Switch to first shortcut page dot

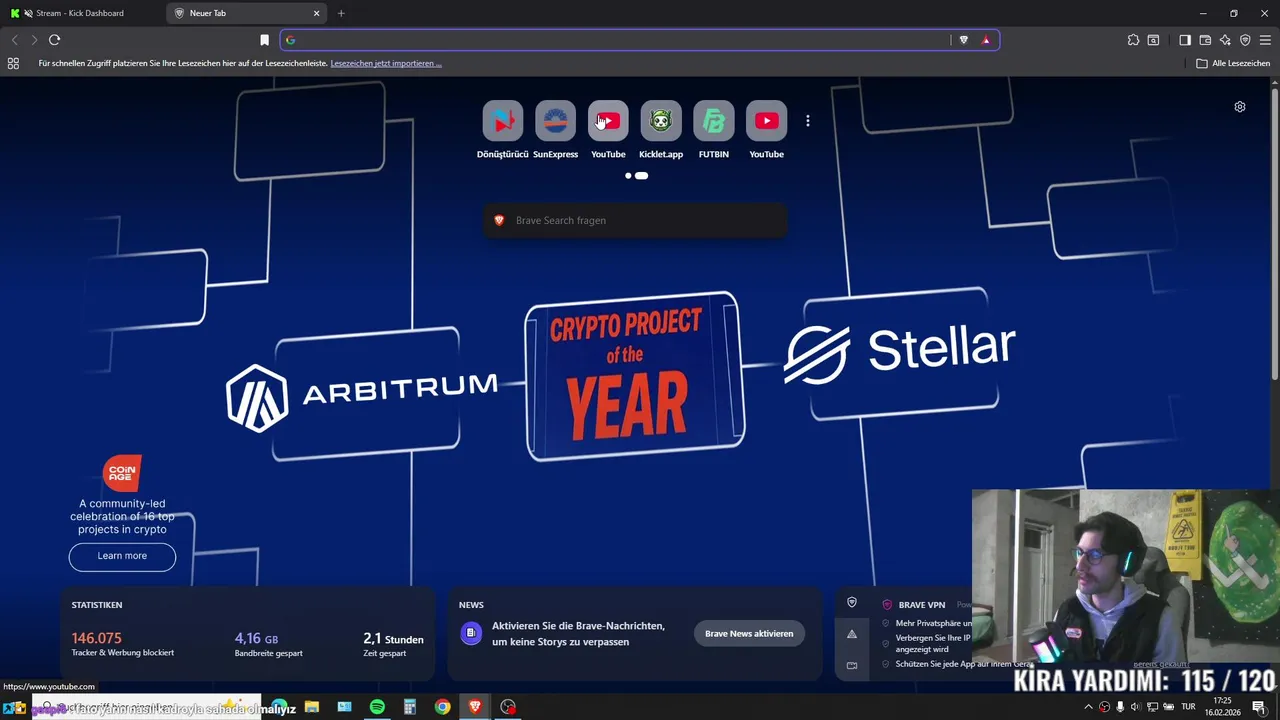[628, 175]
